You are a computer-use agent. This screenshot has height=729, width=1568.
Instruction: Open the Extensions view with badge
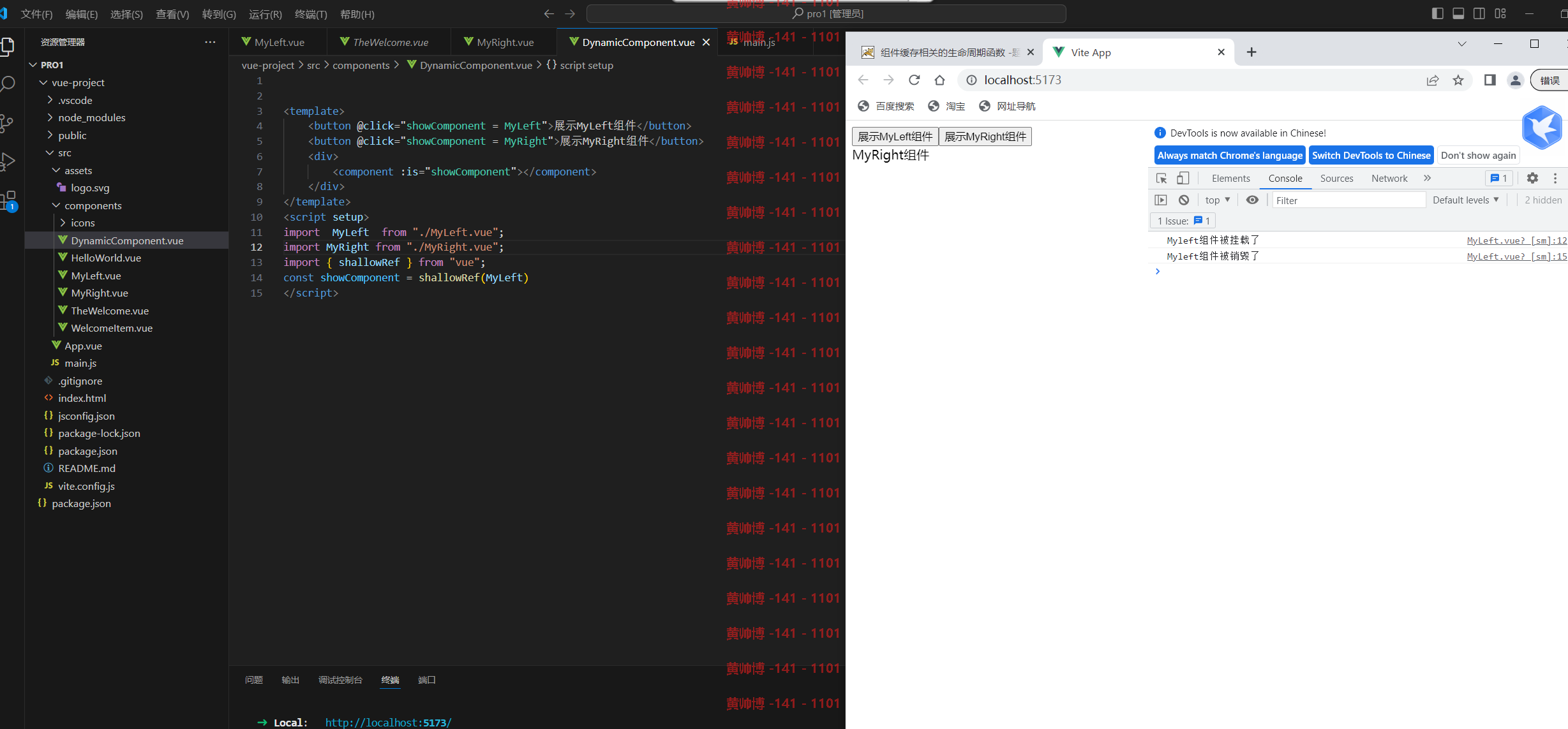tap(8, 201)
